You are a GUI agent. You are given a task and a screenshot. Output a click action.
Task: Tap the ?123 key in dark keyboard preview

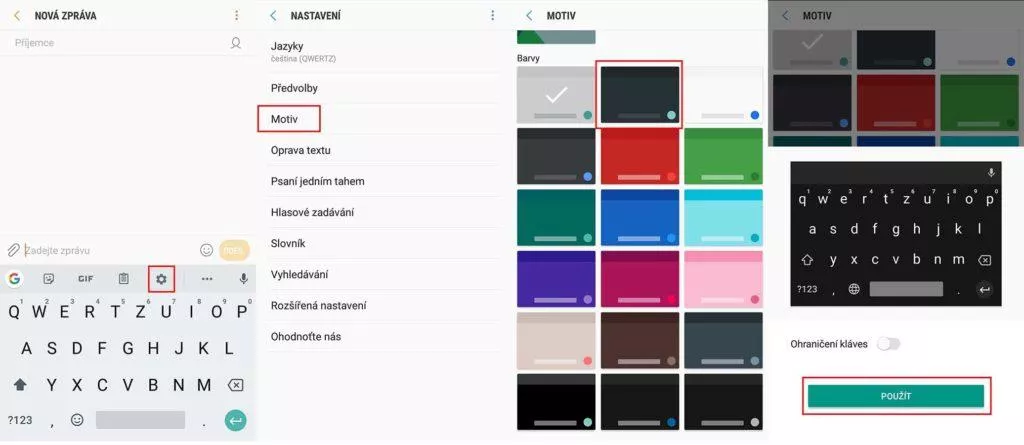807,289
